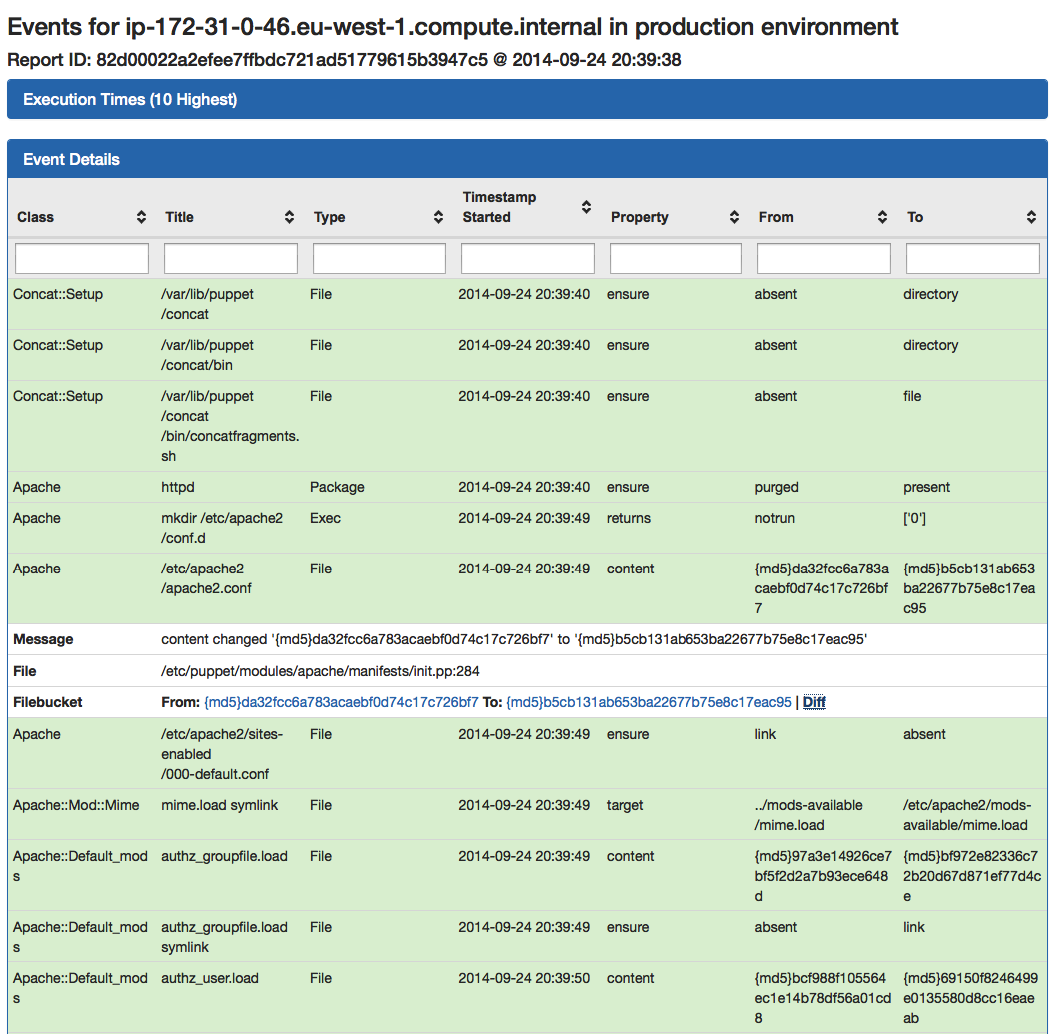1051x1034 pixels.
Task: Click the 2014-09-24 20:39:50 timestamp cell
Action: point(524,978)
